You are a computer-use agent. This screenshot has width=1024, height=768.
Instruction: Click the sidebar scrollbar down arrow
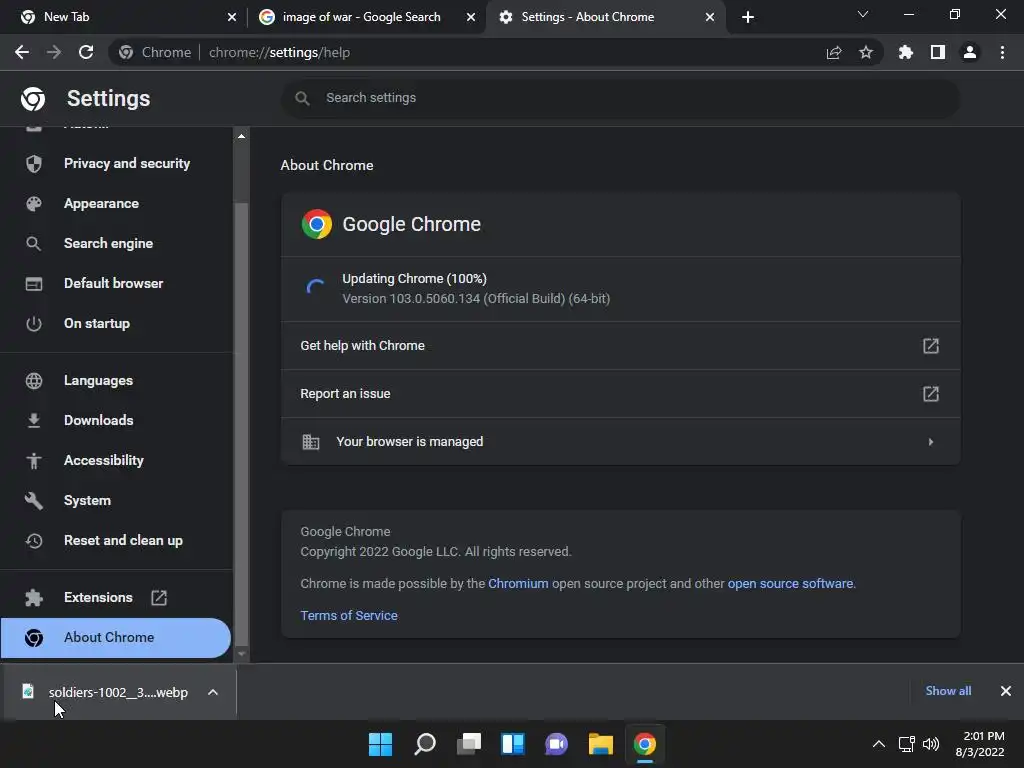click(x=242, y=654)
